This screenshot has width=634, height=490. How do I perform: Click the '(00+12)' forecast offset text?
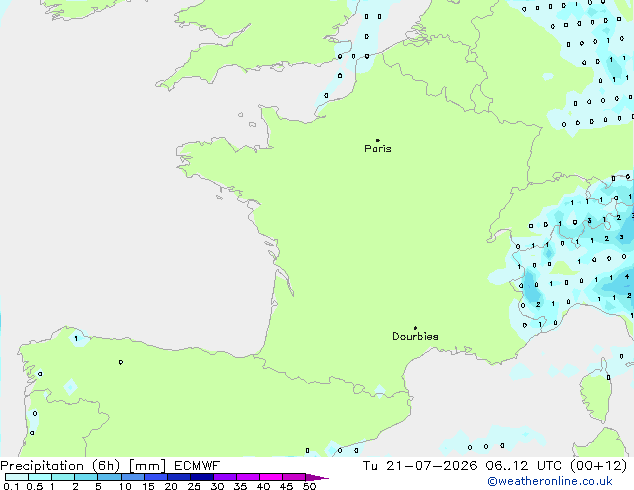point(598,466)
